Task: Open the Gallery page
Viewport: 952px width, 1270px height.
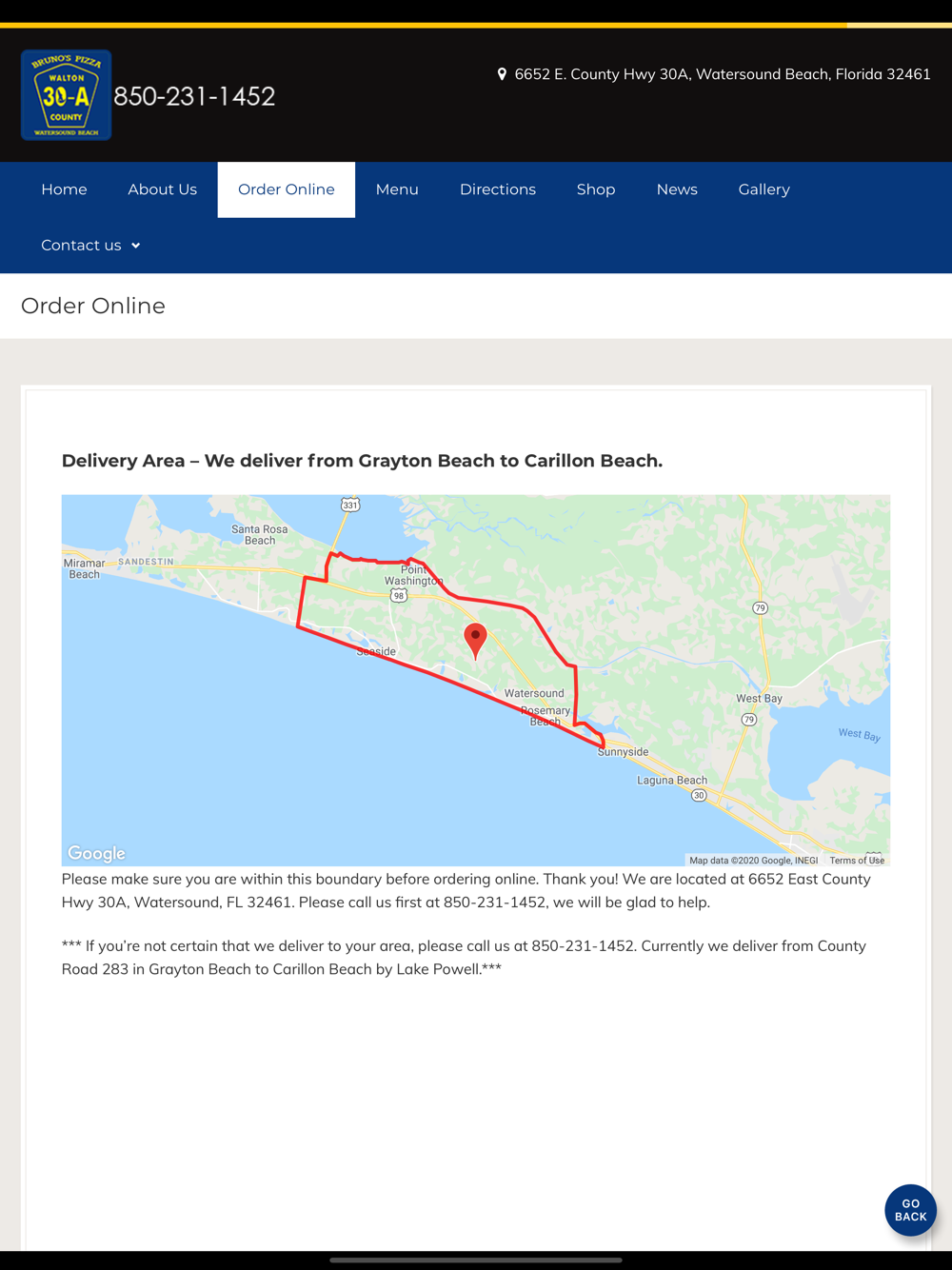Action: pyautogui.click(x=764, y=189)
